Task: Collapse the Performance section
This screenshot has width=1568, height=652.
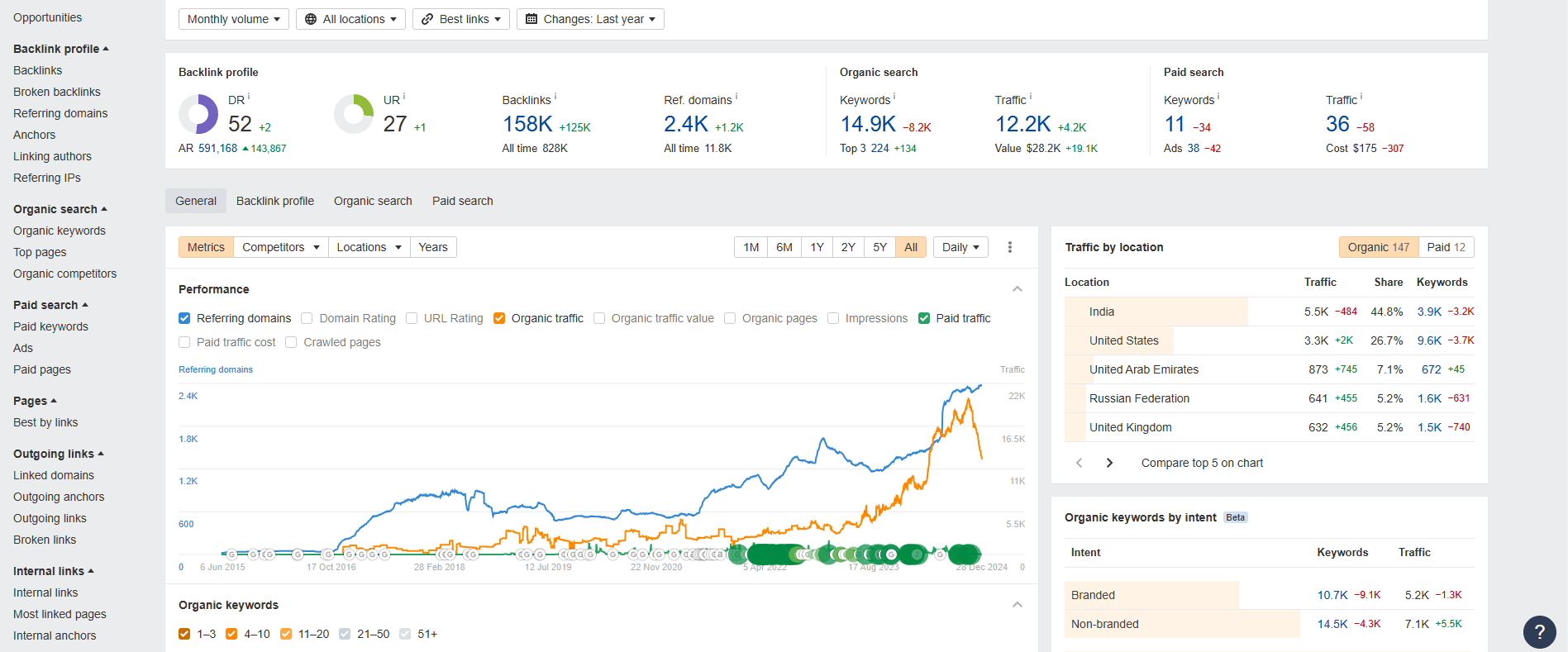Action: [x=1017, y=289]
